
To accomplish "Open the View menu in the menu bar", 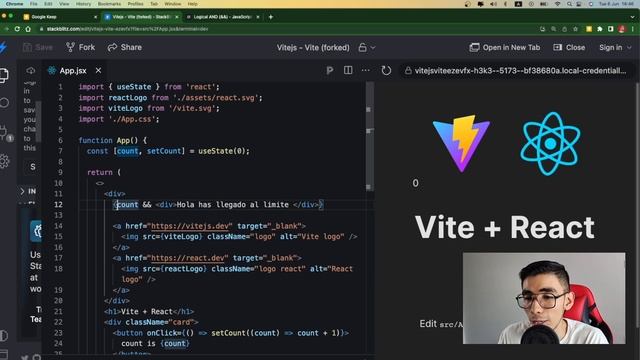I will pyautogui.click(x=64, y=4).
